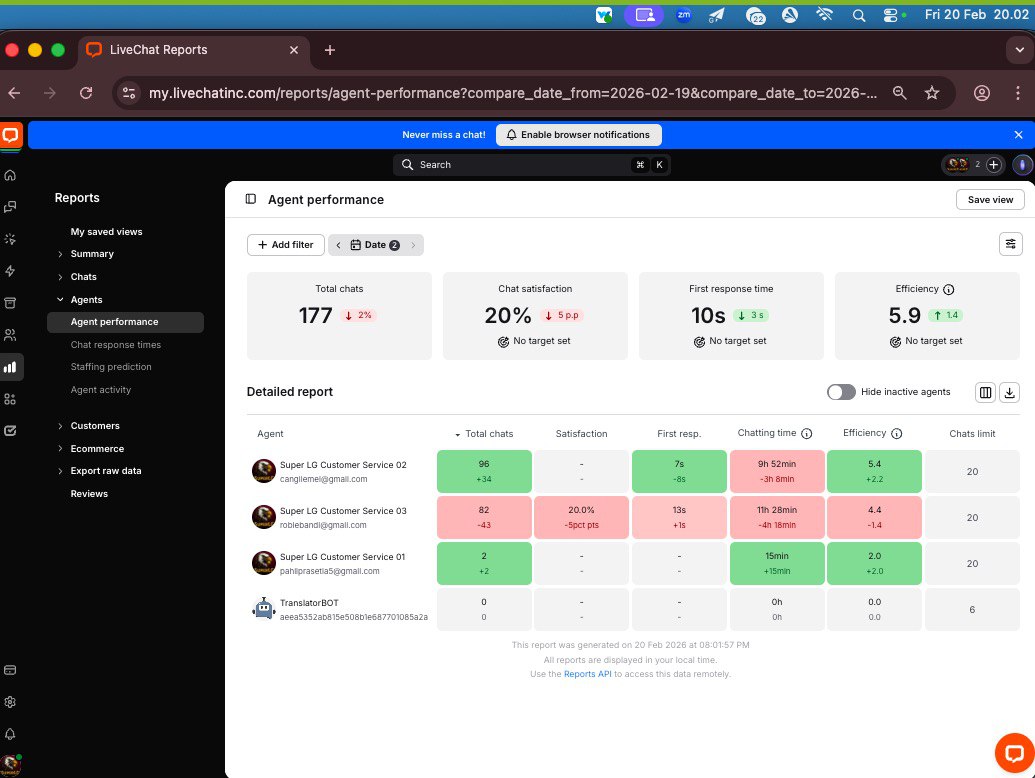Screen dimensions: 1035x778
Task: Open macOS Control Center icon
Action: pyautogui.click(x=891, y=15)
